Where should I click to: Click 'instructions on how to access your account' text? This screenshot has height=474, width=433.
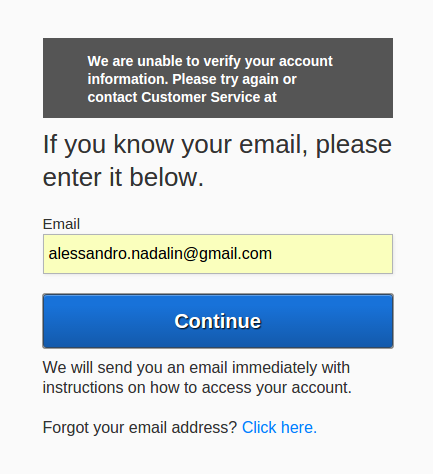point(197,388)
